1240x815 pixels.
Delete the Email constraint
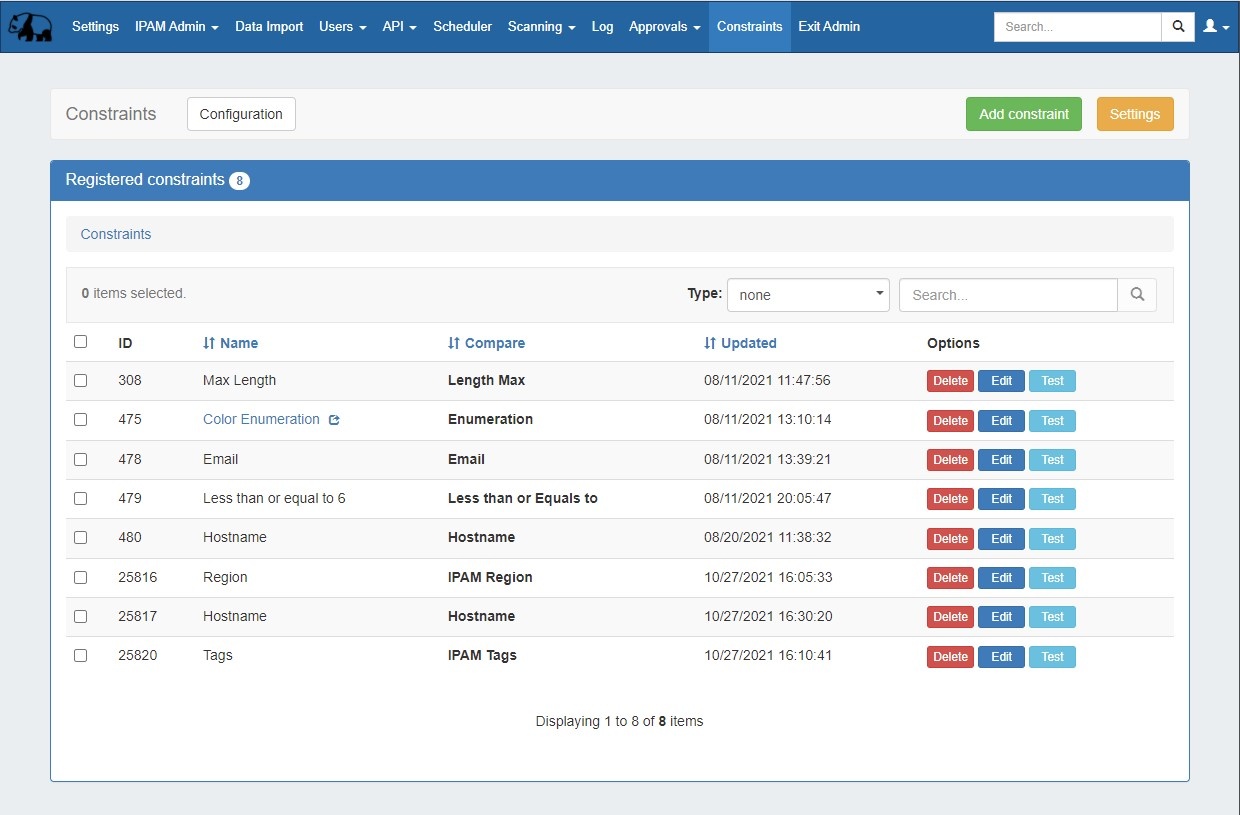950,460
